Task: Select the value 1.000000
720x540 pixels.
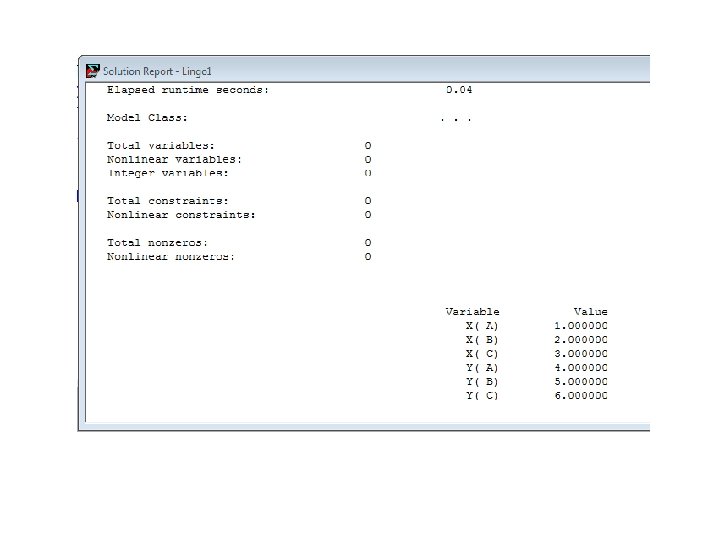Action: coord(581,326)
